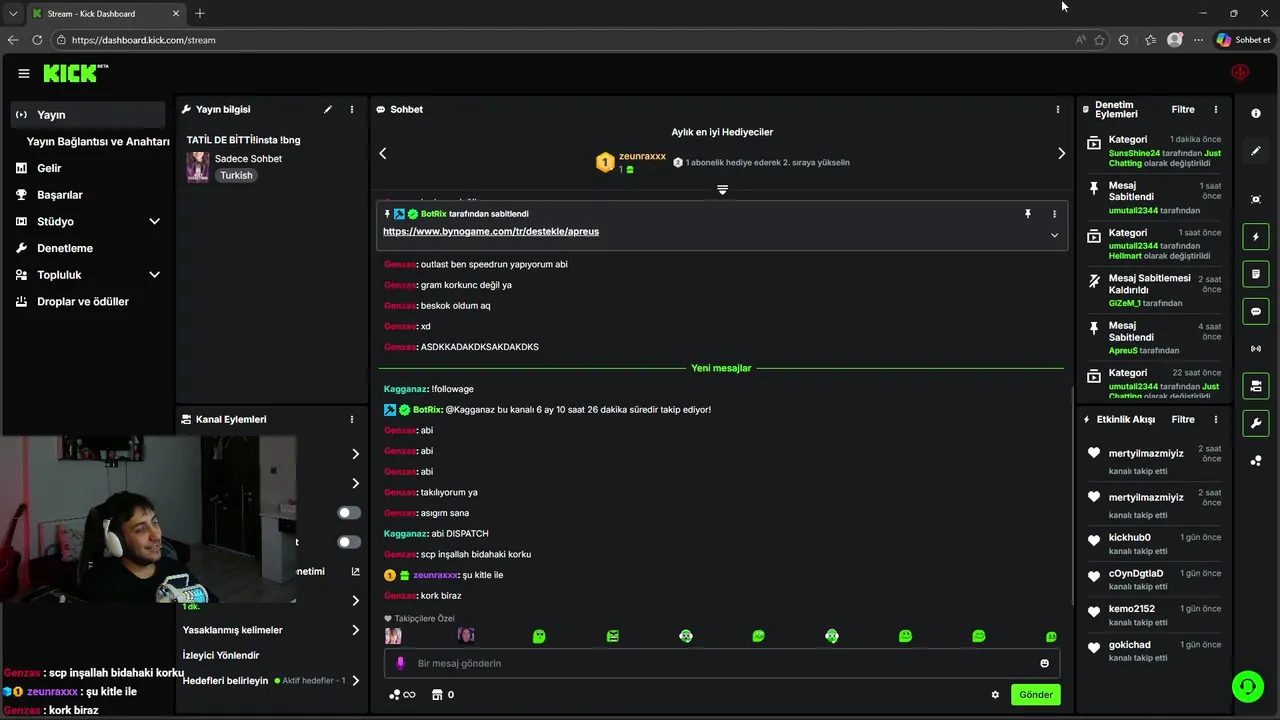Open the green headset support bubble
The image size is (1280, 720).
(1247, 686)
